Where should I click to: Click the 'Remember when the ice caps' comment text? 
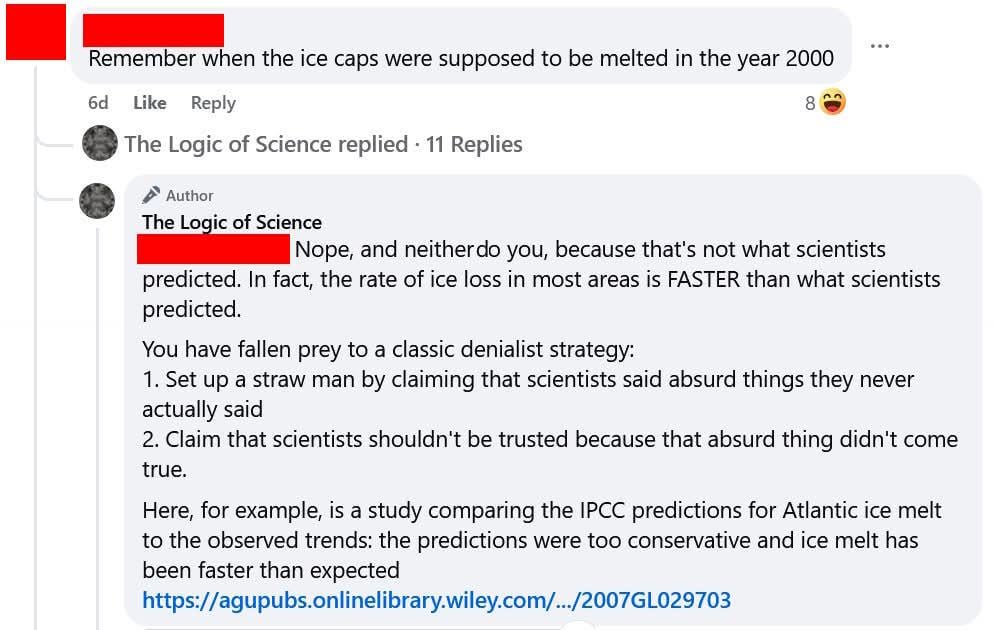point(460,58)
